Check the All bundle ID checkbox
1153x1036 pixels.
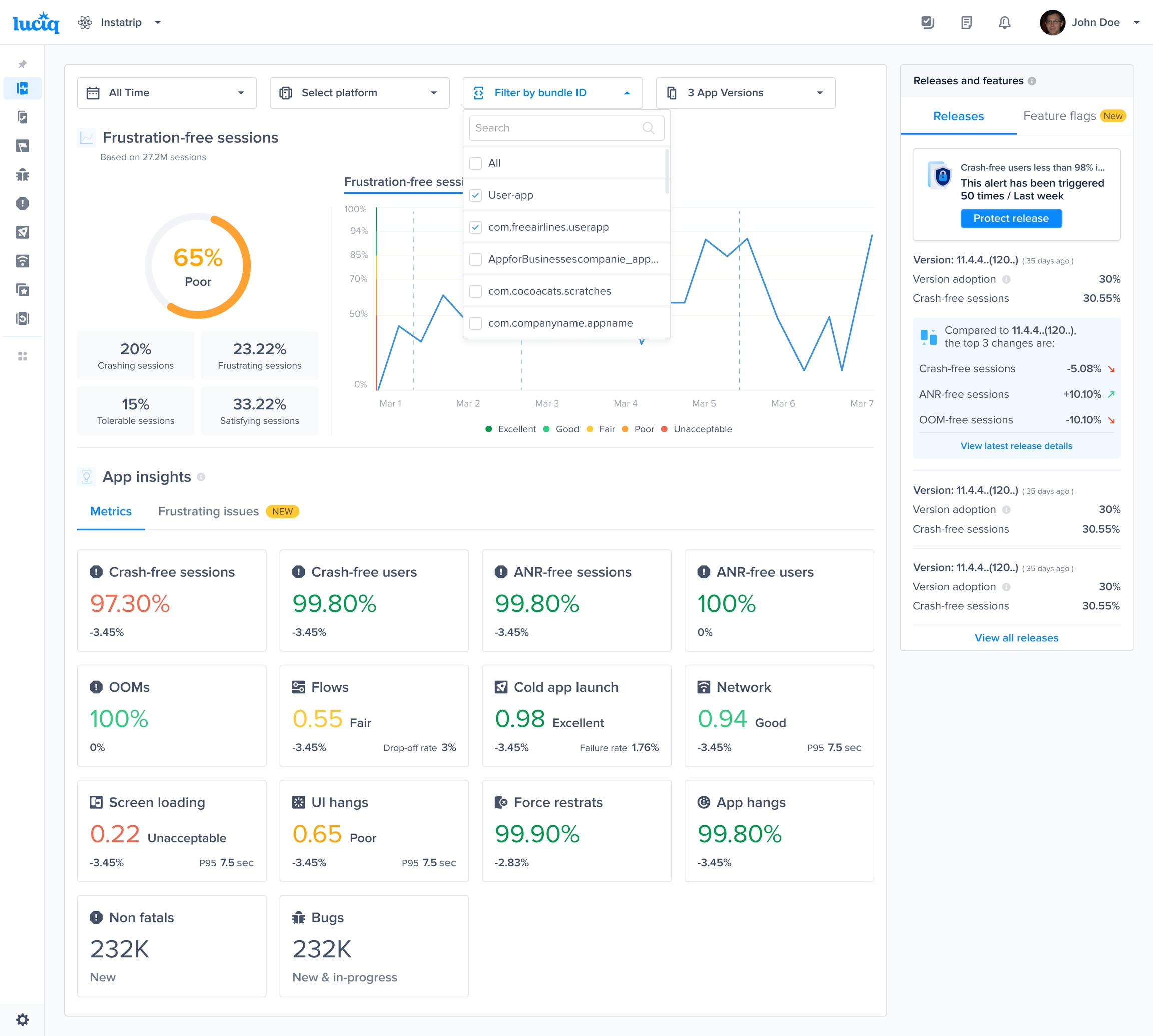click(x=476, y=163)
